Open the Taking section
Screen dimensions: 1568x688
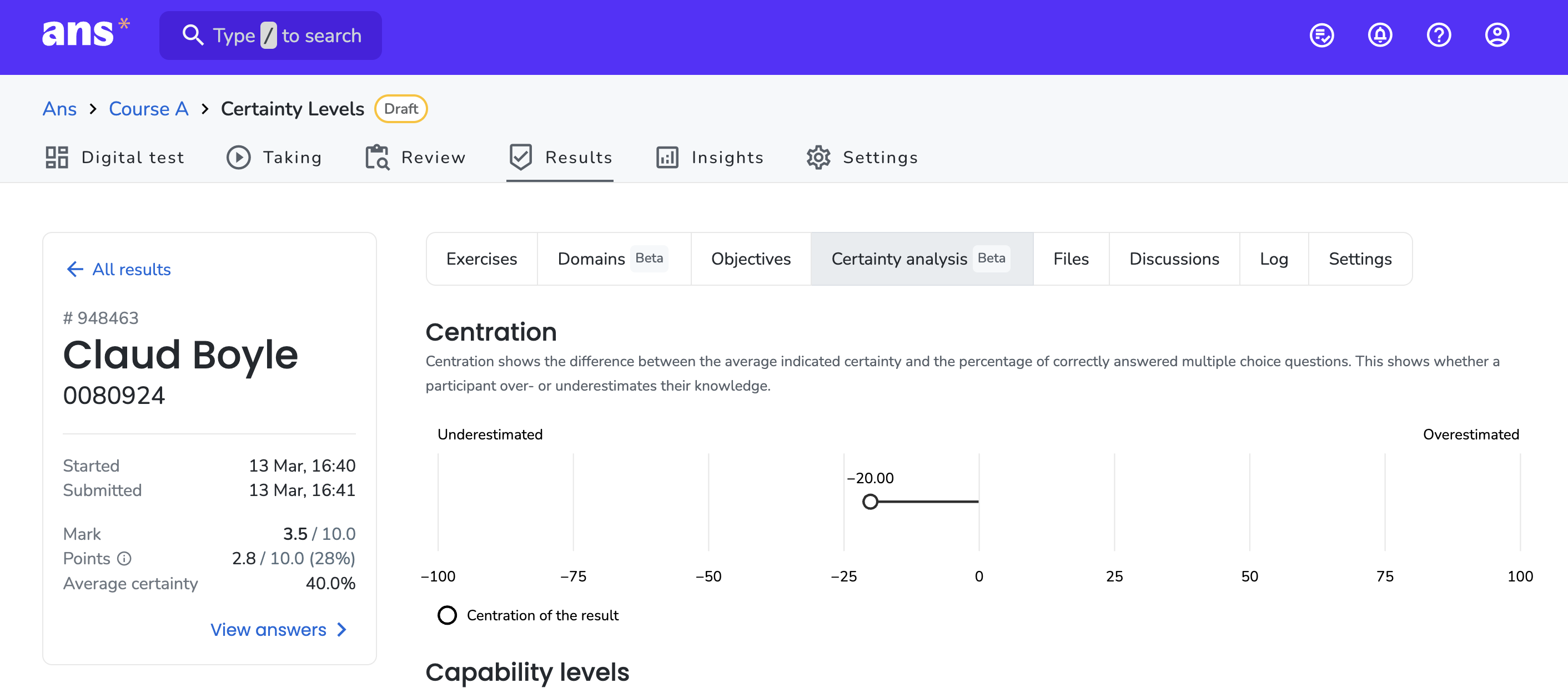(x=274, y=158)
